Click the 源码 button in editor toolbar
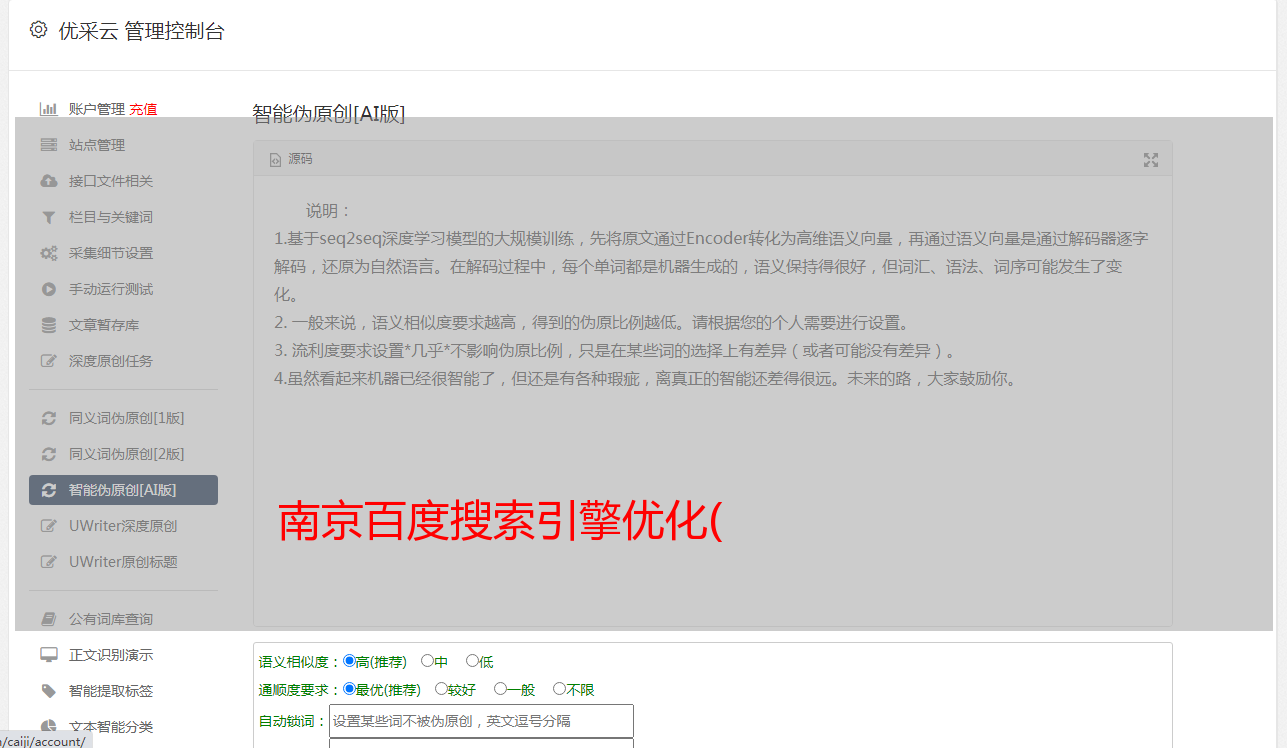1287x748 pixels. [x=291, y=160]
